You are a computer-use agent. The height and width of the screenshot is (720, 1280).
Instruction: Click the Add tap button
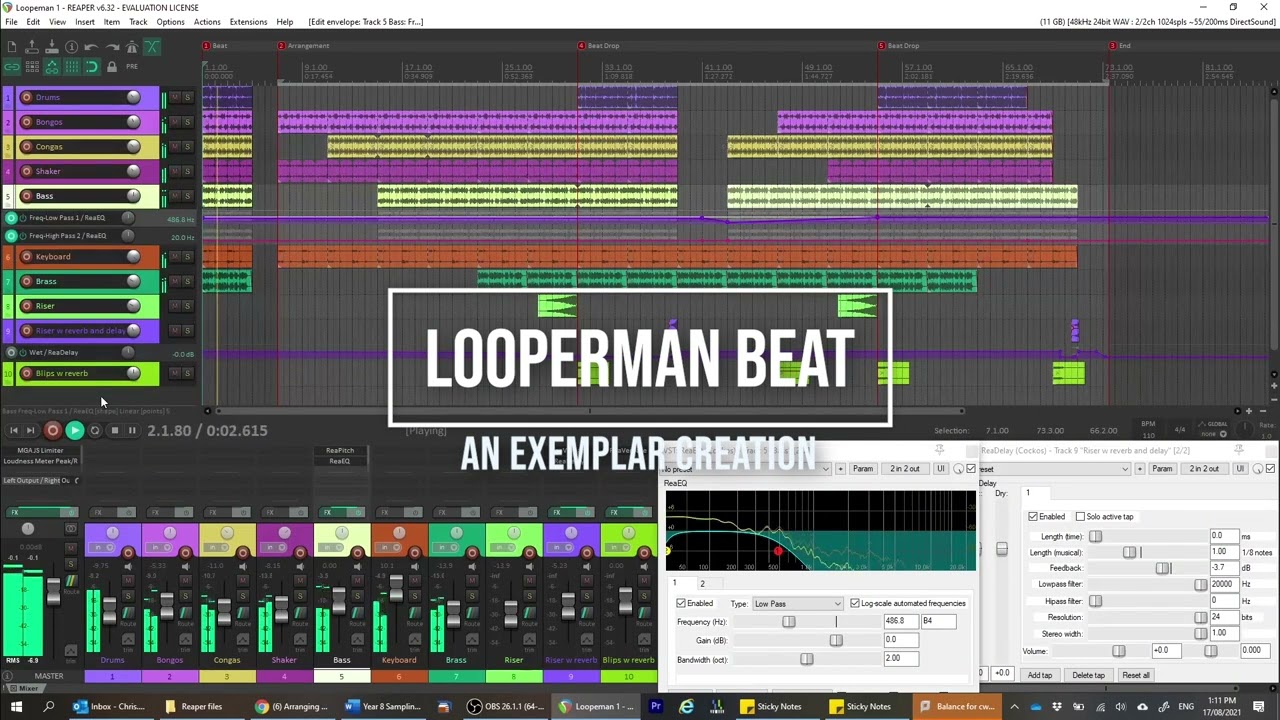point(1040,675)
